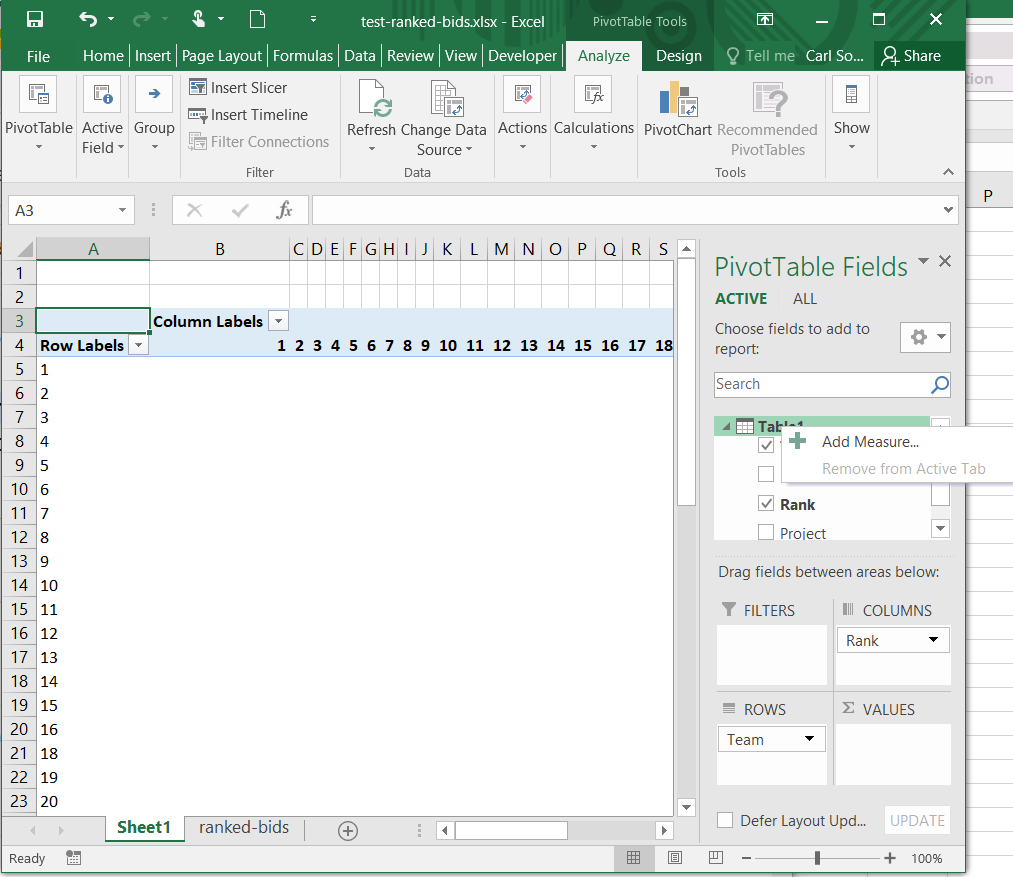Uncheck the Rank field checkbox
The height and width of the screenshot is (877, 1013).
[x=766, y=504]
